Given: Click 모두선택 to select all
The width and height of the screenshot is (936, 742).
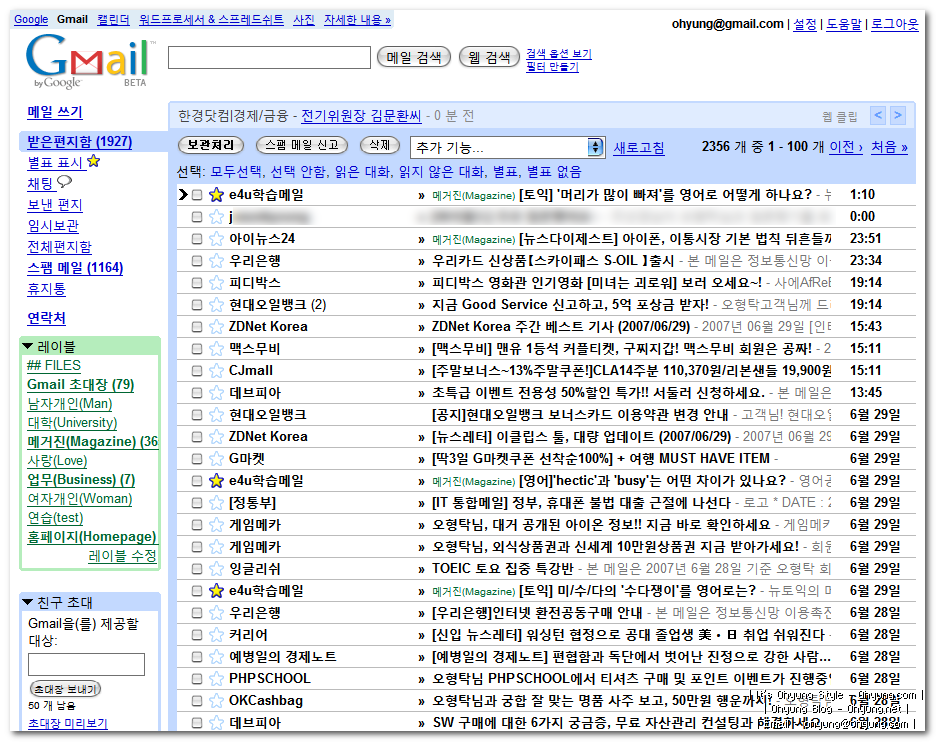Looking at the screenshot, I should (236, 172).
